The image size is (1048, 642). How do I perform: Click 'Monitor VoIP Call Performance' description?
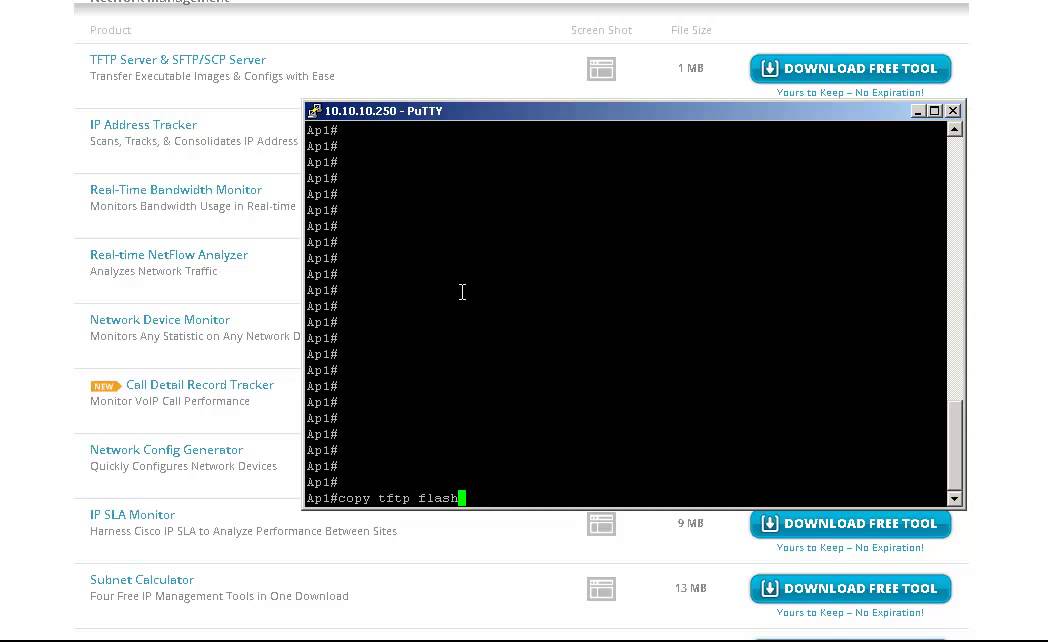170,401
